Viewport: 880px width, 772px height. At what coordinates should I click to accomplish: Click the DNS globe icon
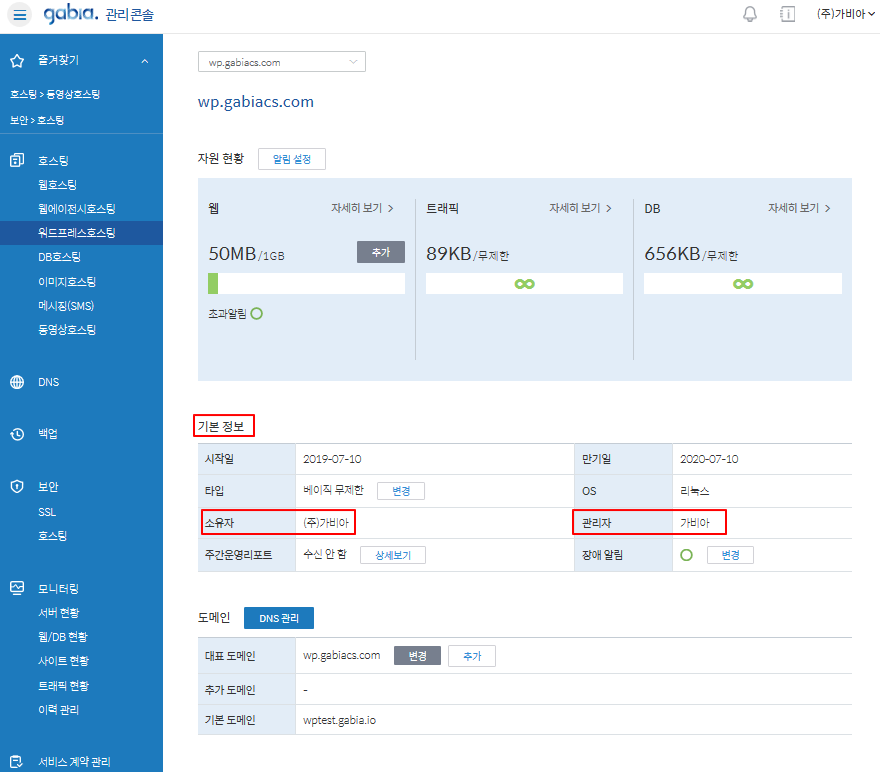[x=17, y=382]
